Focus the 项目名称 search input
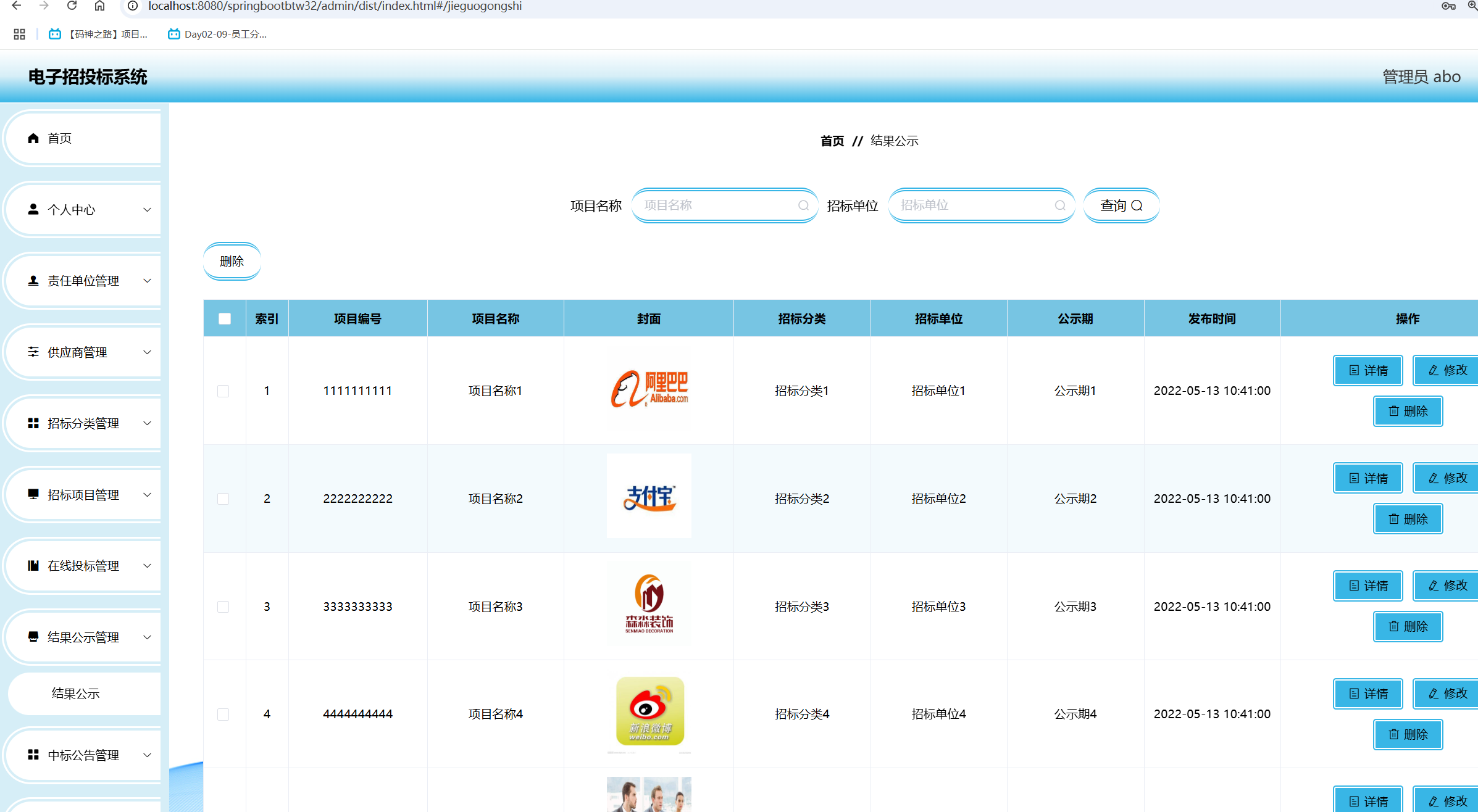Viewport: 1478px width, 812px height. coord(725,205)
